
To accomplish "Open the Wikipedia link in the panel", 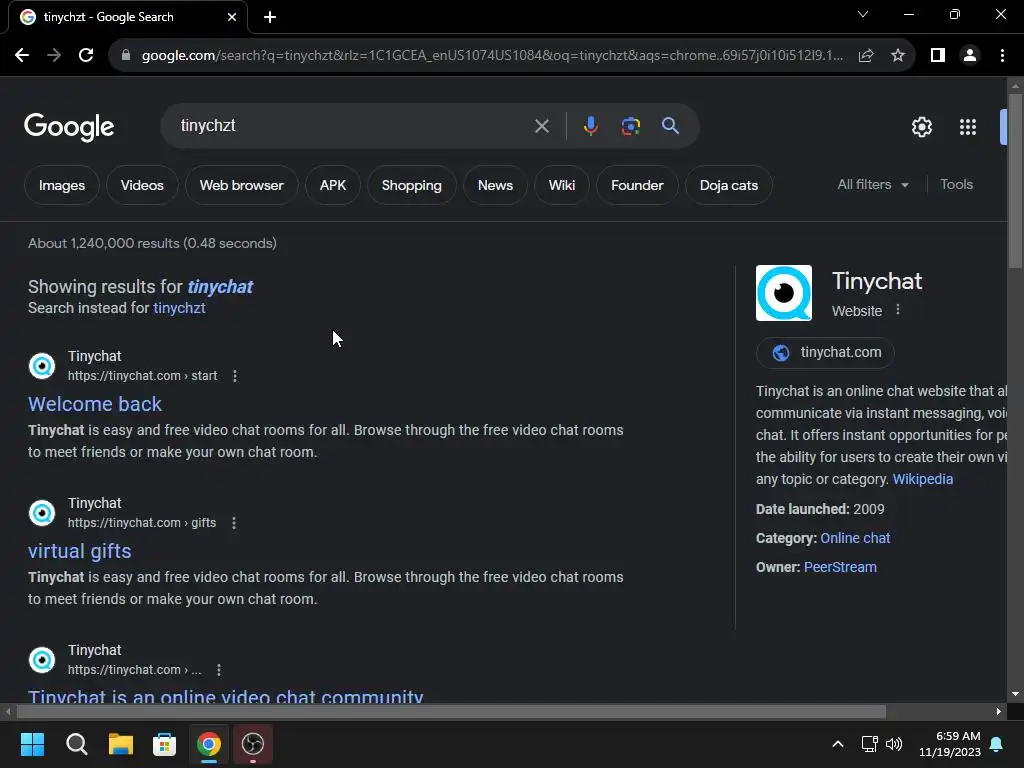I will (x=923, y=479).
